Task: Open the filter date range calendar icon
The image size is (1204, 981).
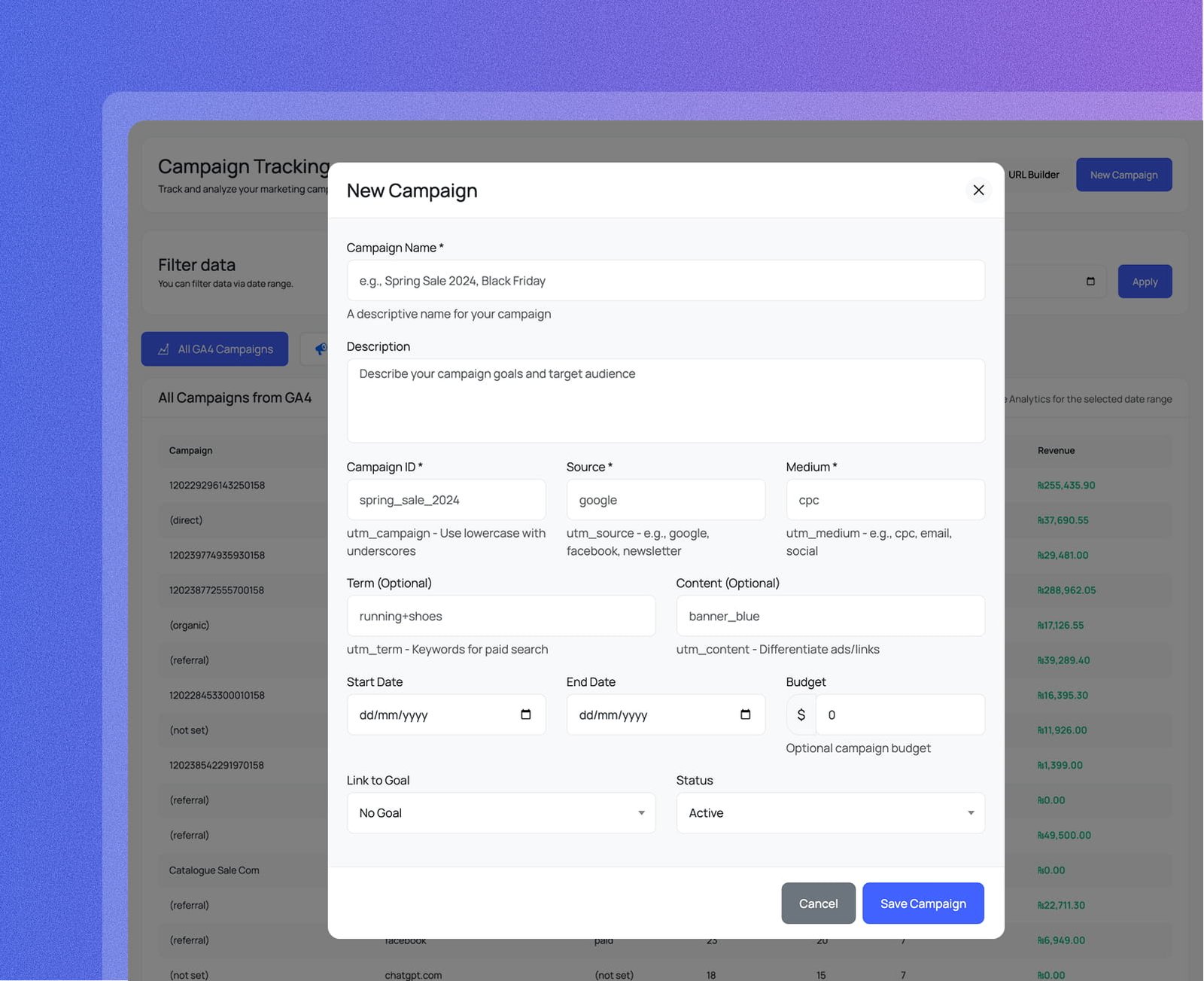Action: point(1091,281)
